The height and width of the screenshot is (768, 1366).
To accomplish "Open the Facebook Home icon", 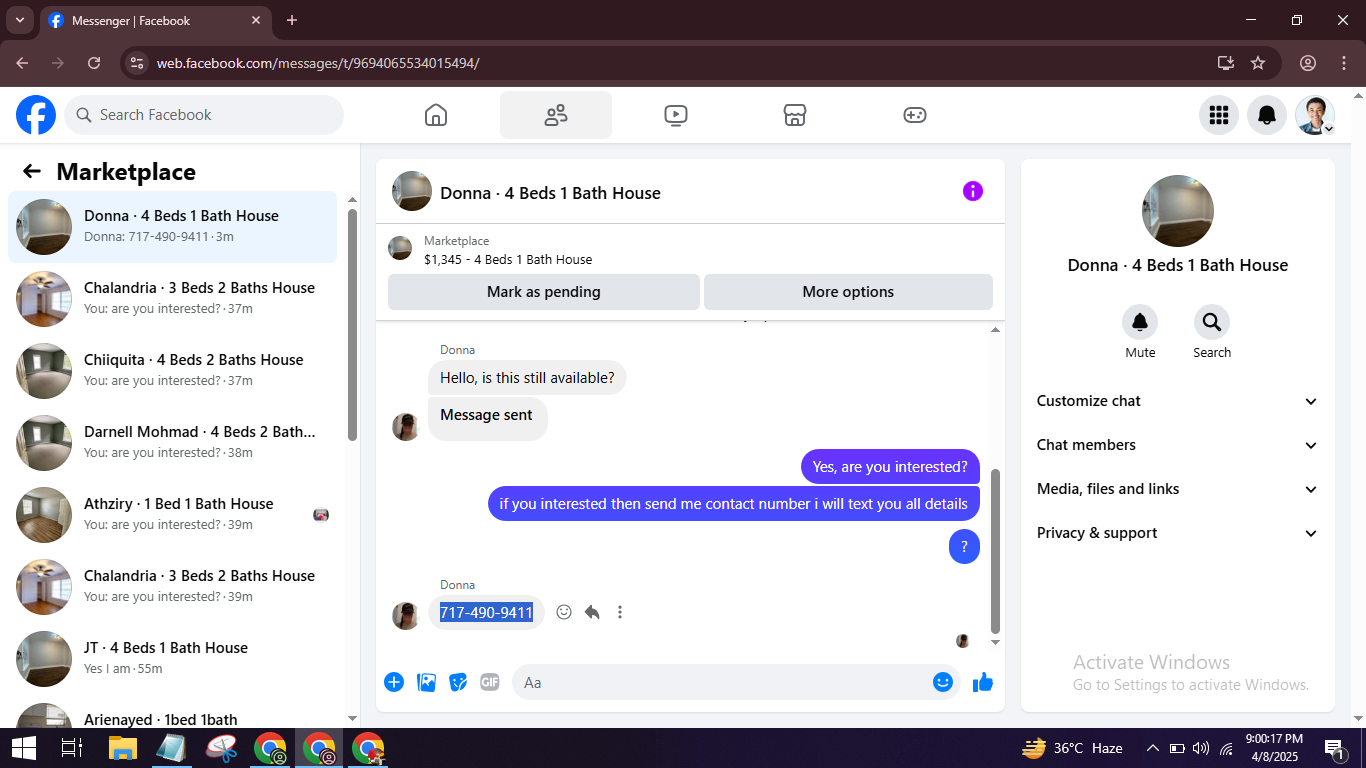I will [x=436, y=115].
